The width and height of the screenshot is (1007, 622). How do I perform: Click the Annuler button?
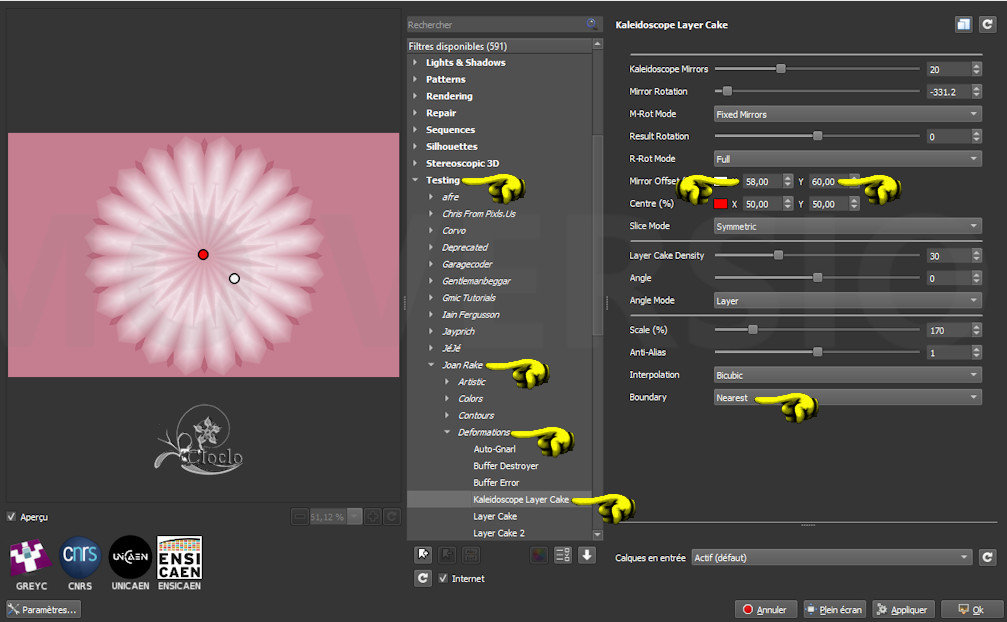[764, 609]
